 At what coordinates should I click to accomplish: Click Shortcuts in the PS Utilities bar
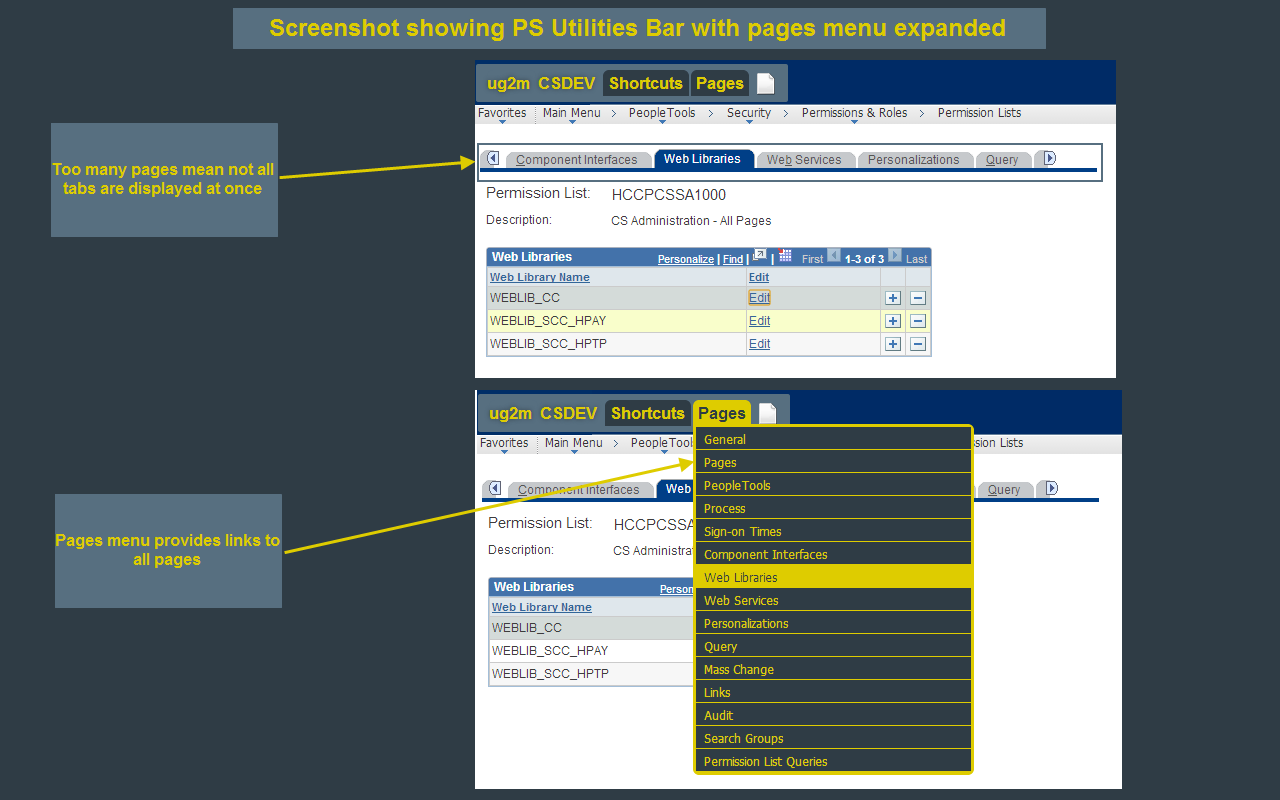(x=645, y=84)
